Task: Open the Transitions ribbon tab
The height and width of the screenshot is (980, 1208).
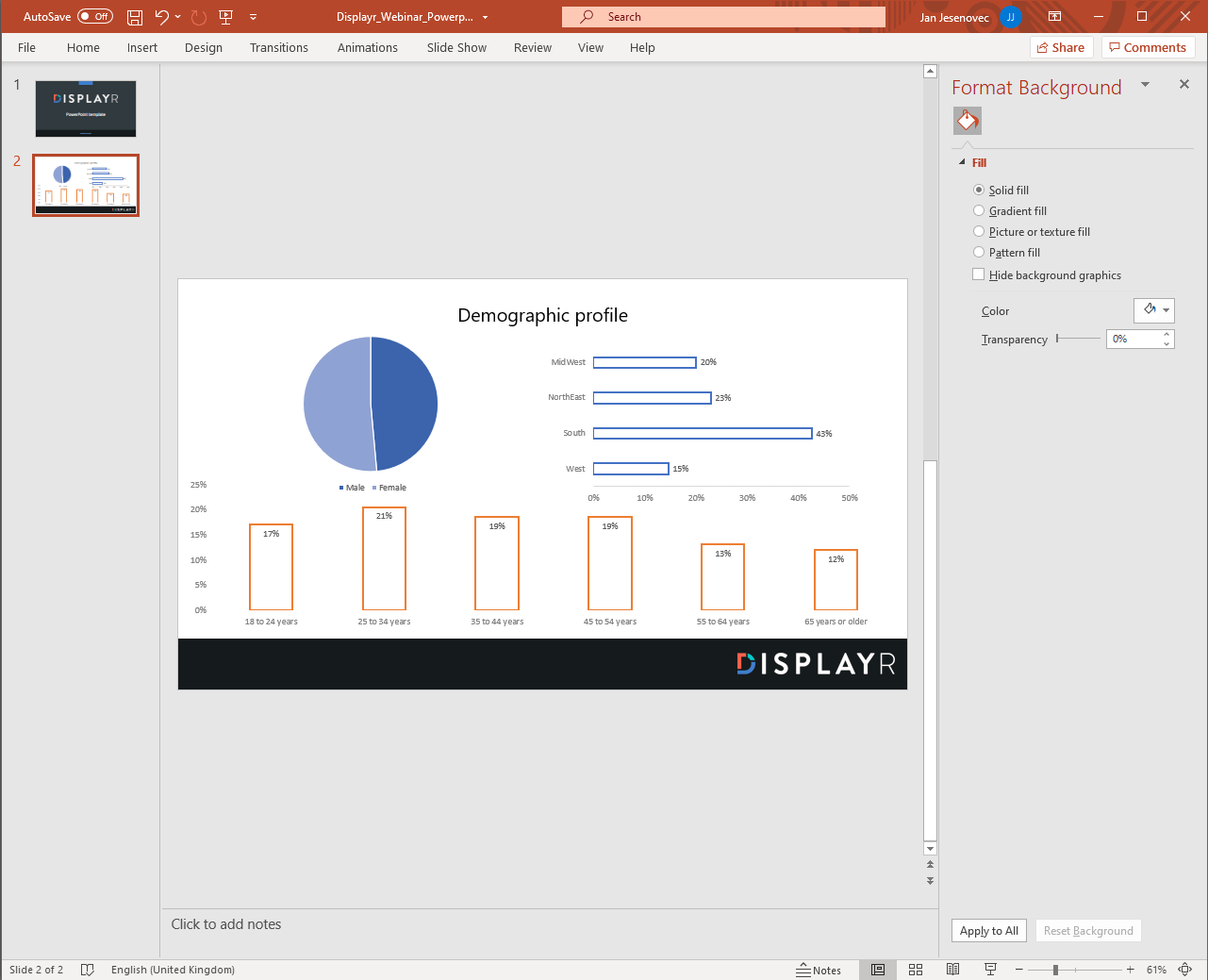Action: (x=278, y=48)
